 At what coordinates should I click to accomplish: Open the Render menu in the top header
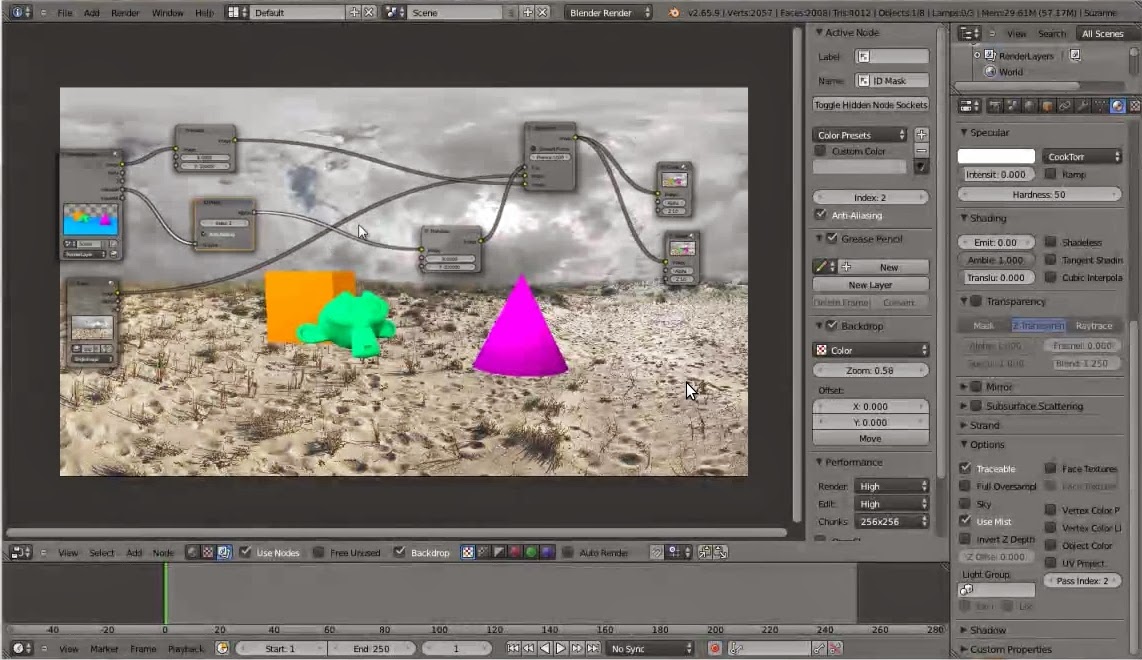[125, 12]
